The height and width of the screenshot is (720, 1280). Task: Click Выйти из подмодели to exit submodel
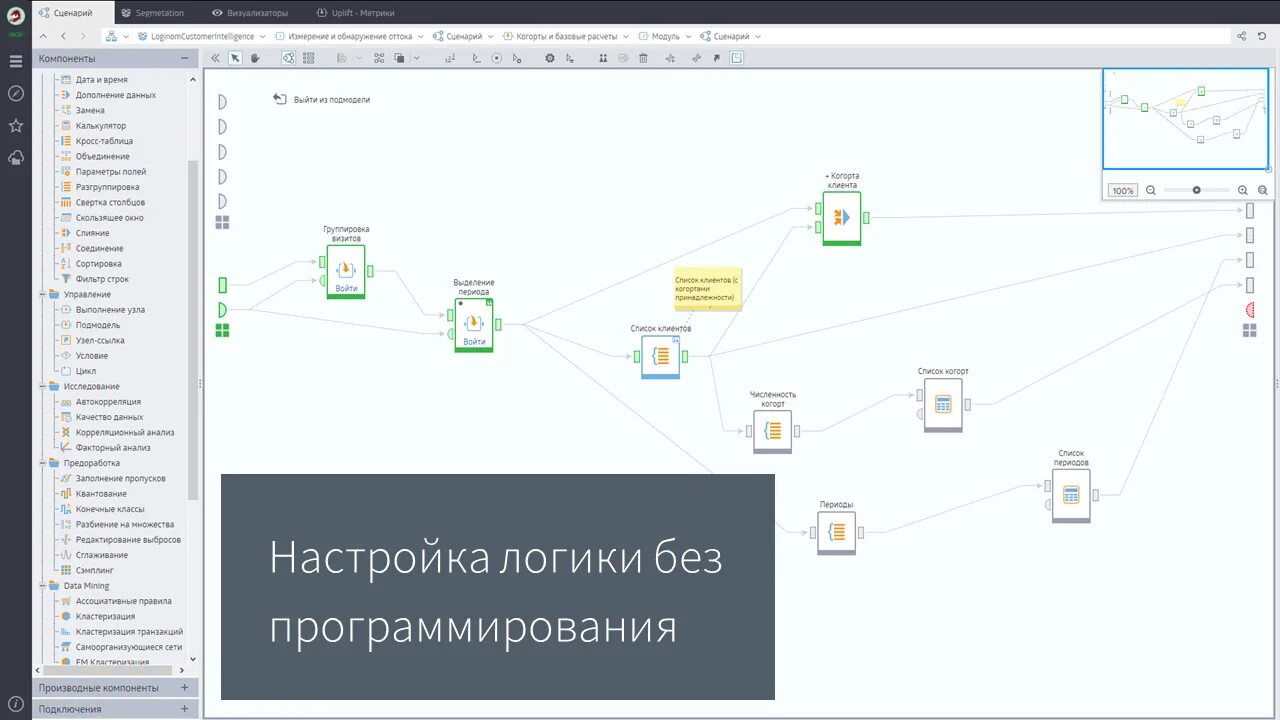click(x=330, y=99)
